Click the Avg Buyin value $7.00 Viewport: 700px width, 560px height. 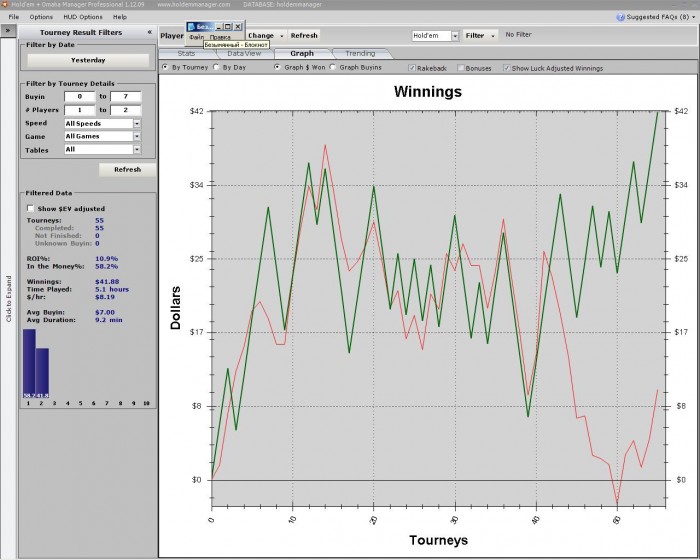[105, 313]
